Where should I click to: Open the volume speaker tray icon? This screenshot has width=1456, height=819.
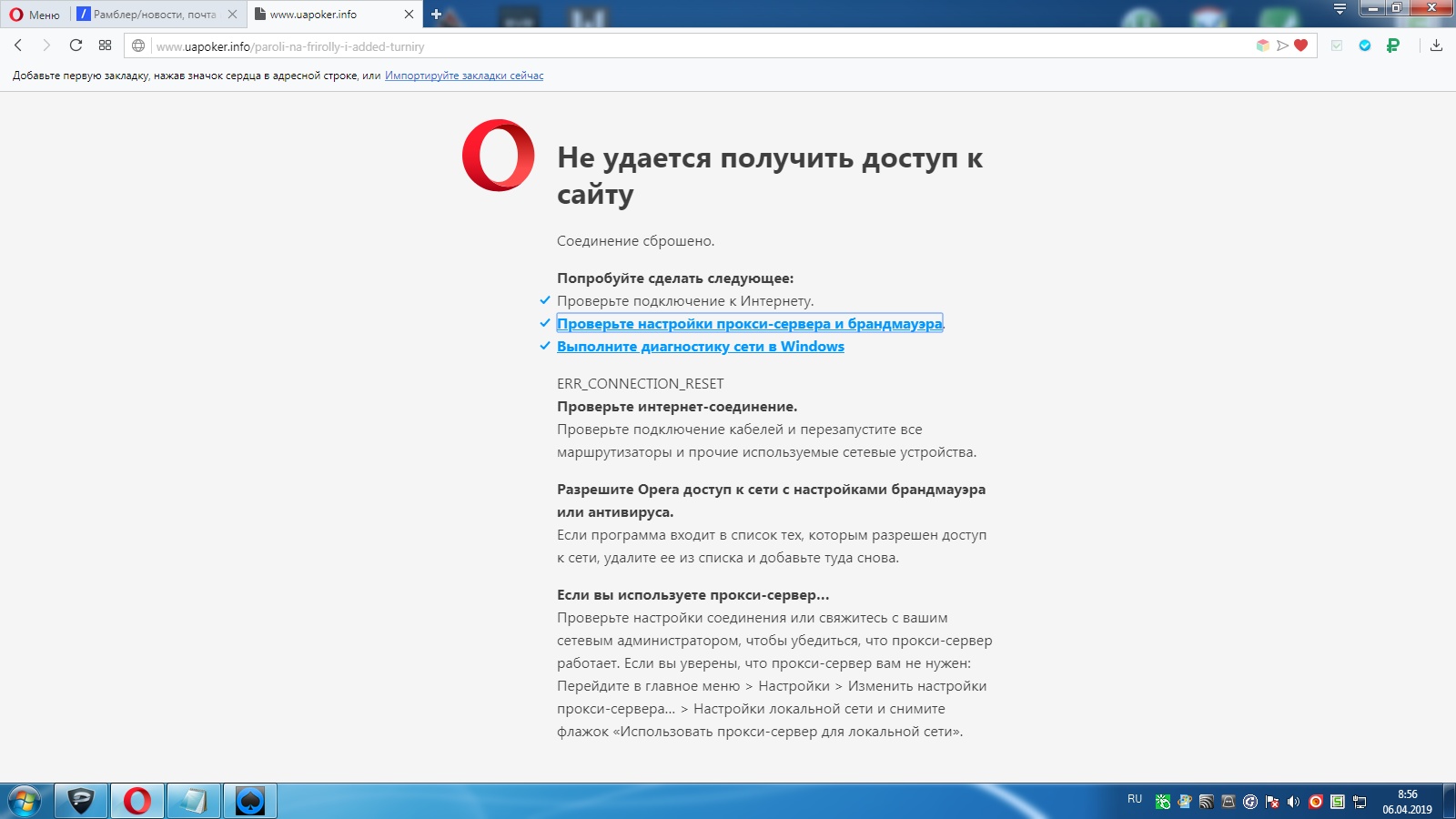(1294, 802)
